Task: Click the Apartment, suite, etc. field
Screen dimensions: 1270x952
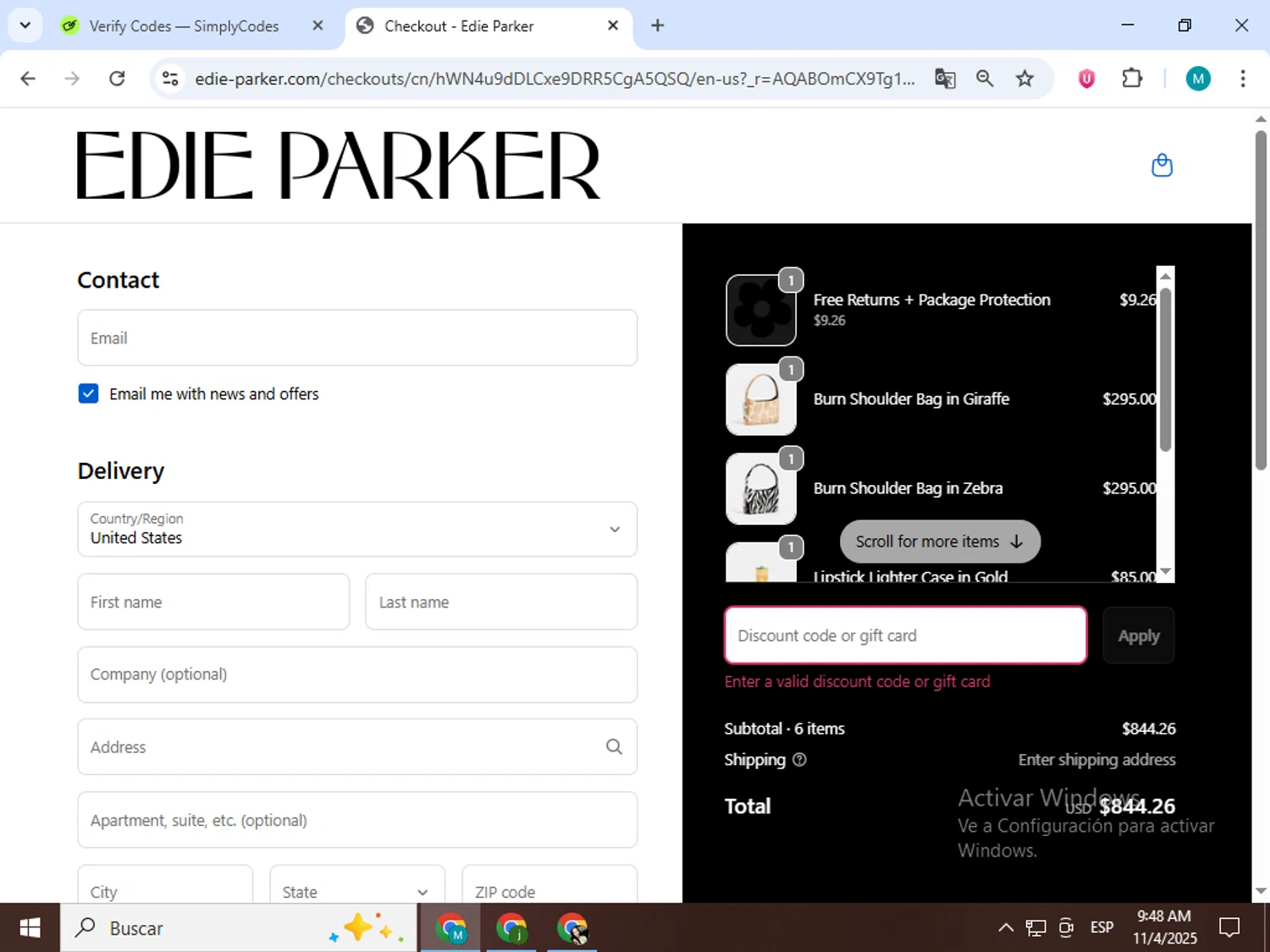Action: pos(357,820)
